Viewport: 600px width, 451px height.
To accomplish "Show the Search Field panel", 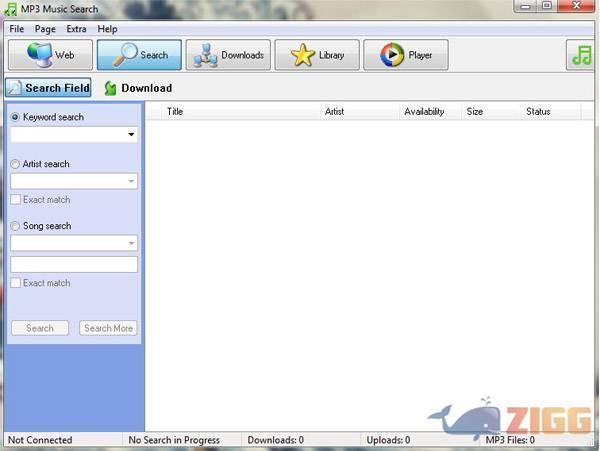I will tap(48, 88).
